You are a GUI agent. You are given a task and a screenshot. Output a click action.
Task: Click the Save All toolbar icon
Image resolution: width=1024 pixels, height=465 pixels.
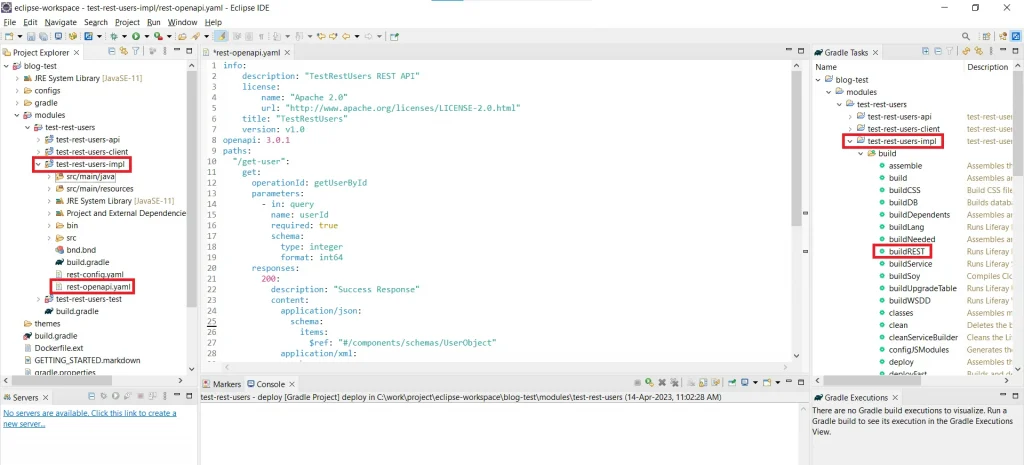(43, 37)
